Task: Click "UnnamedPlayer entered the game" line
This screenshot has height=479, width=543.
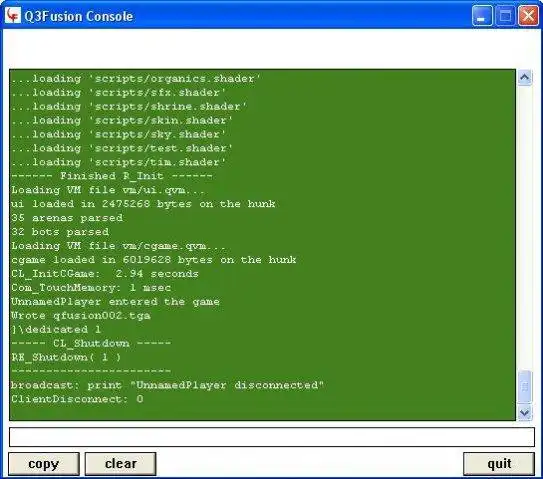Action: tap(115, 302)
